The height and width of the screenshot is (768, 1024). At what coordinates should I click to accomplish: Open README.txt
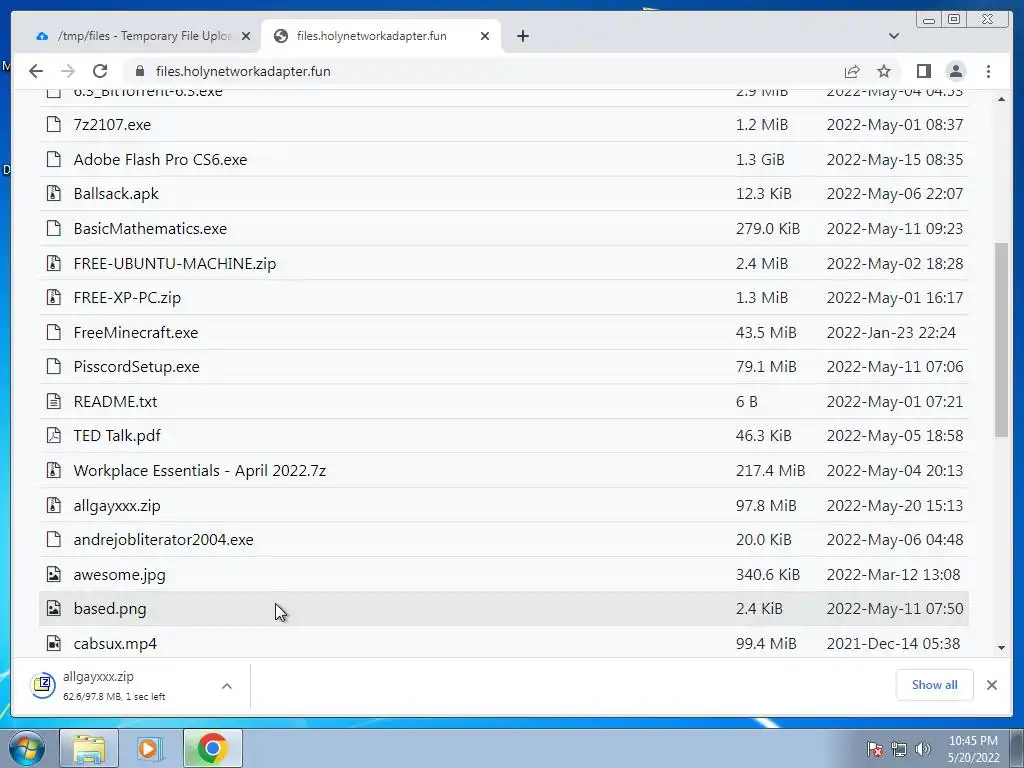pos(115,401)
